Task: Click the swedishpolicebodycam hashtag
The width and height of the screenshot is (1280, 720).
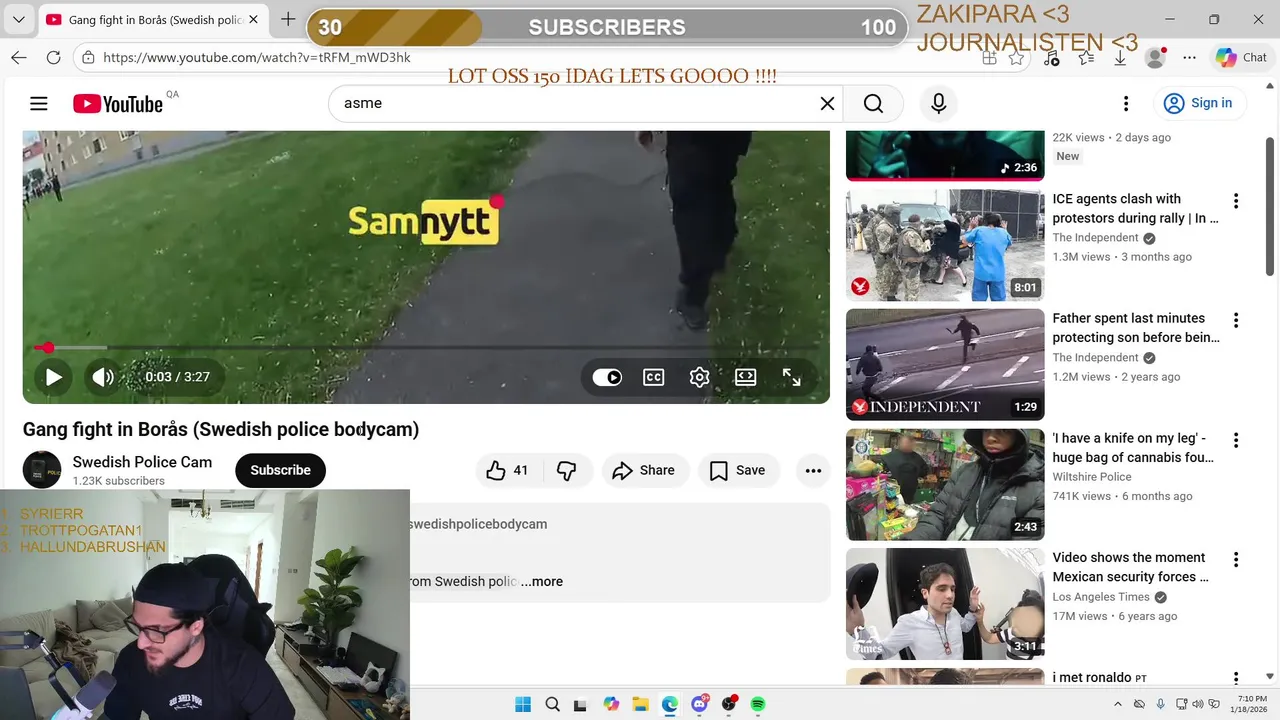Action: 477,524
